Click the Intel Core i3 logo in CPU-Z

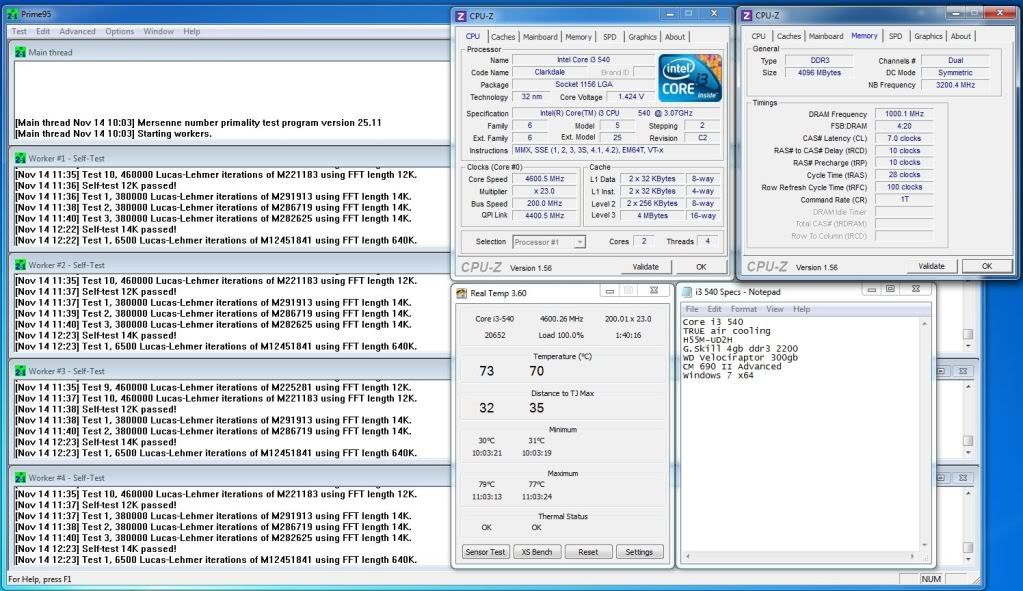(689, 78)
